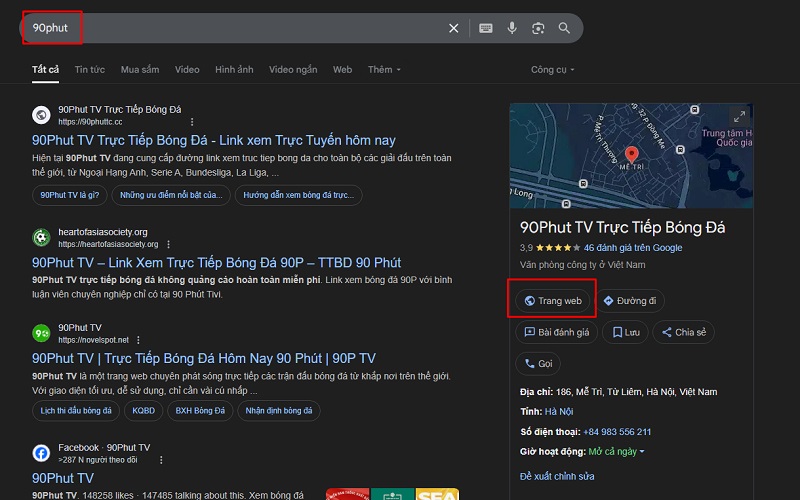Click the star rating in the knowledge panel
Screen dimensions: 800x500
pyautogui.click(x=558, y=248)
